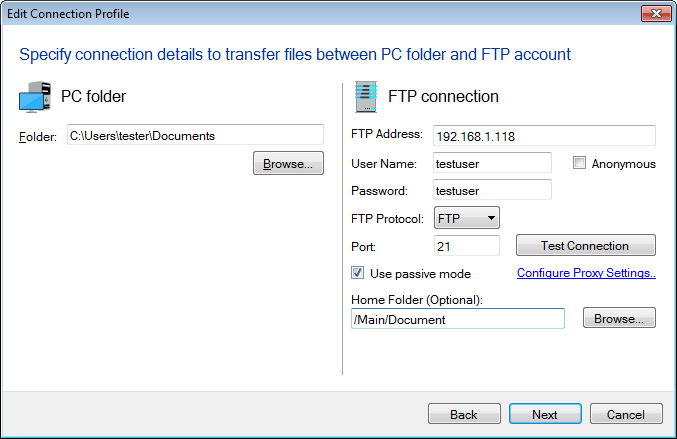677x439 pixels.
Task: Enable the Anonymous login checkbox
Action: point(579,163)
